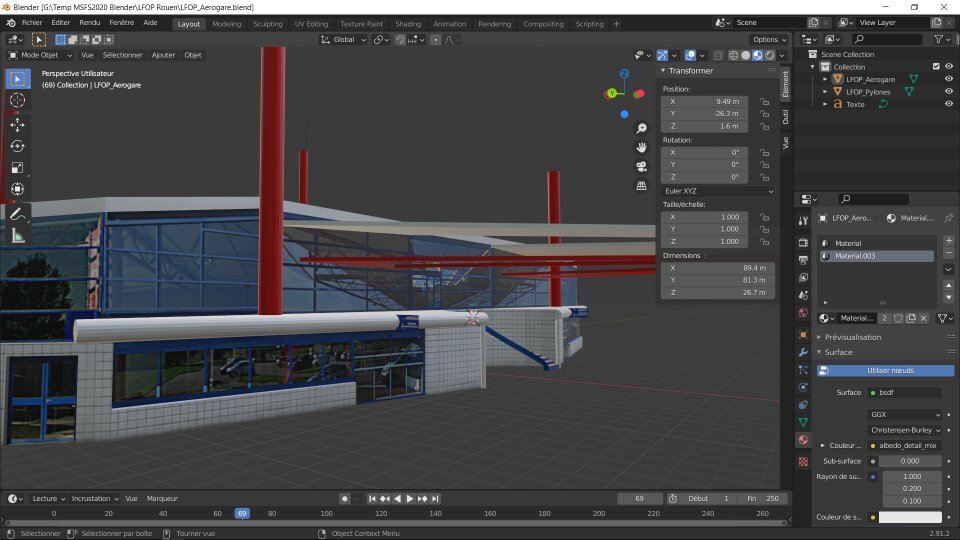Open the Modifiers wrench tab in Properties
Screen dimensions: 960x540
coord(802,353)
